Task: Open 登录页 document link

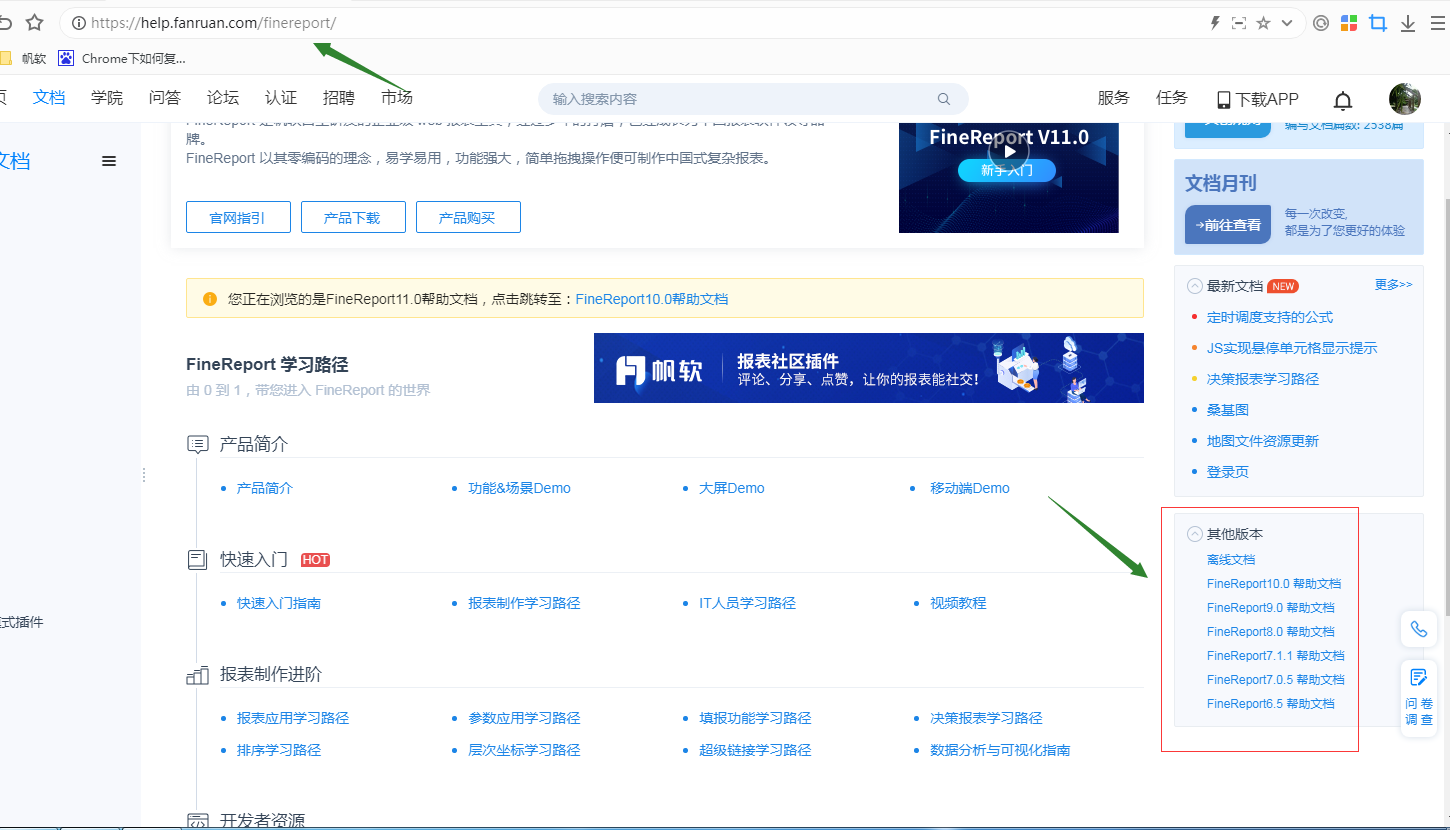Action: coord(1228,472)
